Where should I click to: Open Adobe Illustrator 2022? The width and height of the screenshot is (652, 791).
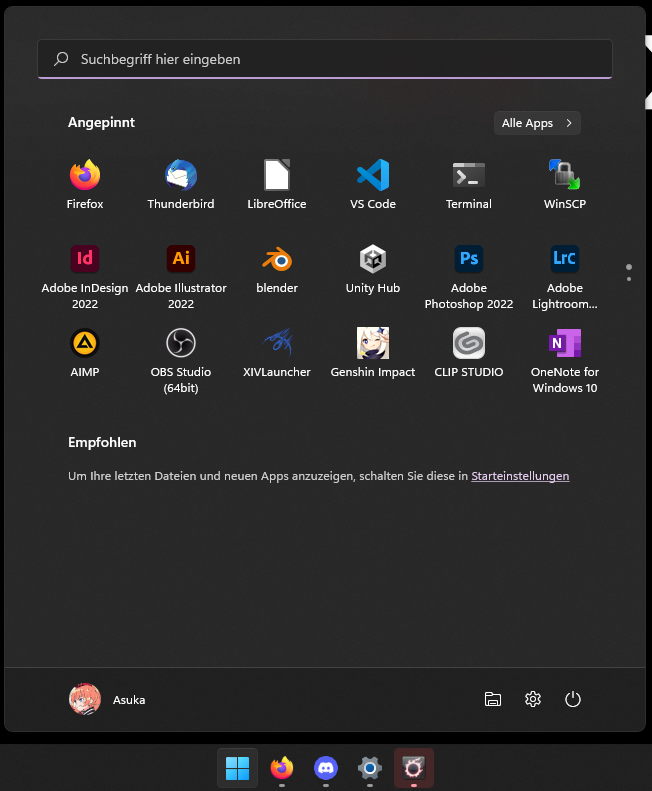(181, 276)
